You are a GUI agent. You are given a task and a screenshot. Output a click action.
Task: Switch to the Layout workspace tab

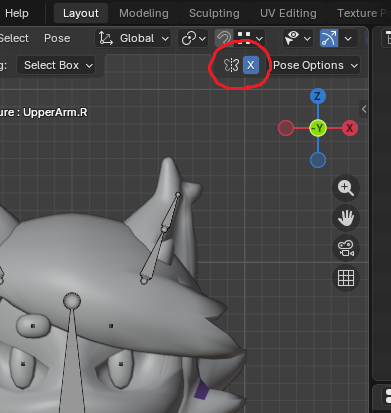point(81,13)
